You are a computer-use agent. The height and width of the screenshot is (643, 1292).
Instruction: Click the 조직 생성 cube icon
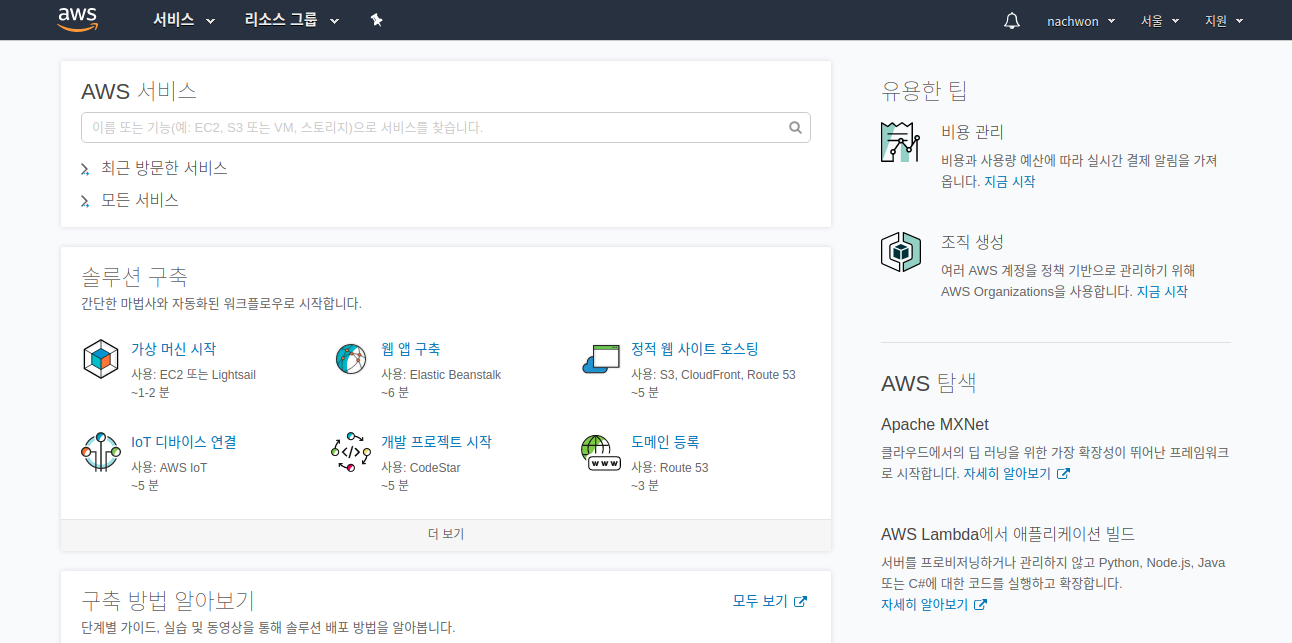click(x=900, y=251)
